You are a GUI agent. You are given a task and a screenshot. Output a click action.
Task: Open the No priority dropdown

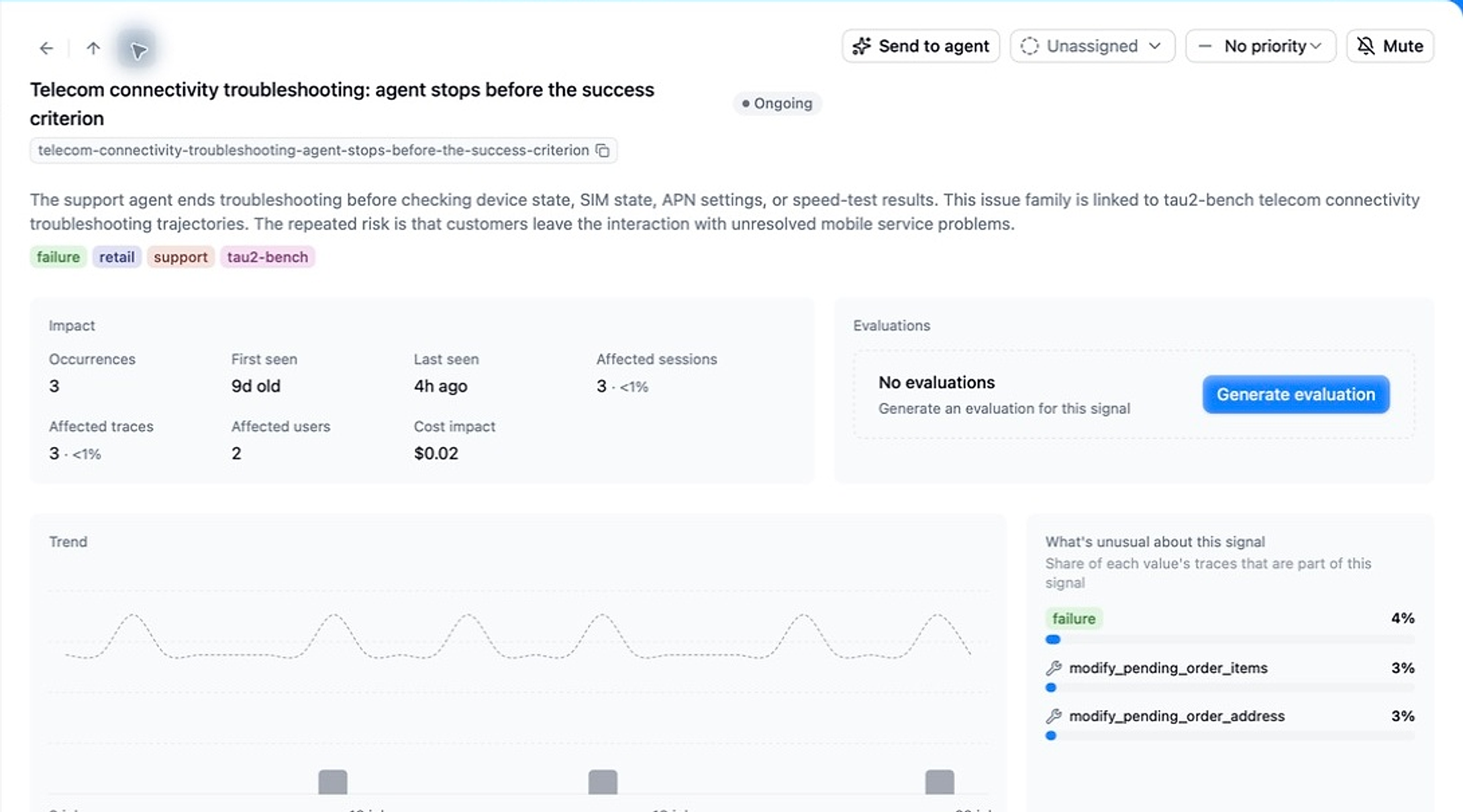1260,46
